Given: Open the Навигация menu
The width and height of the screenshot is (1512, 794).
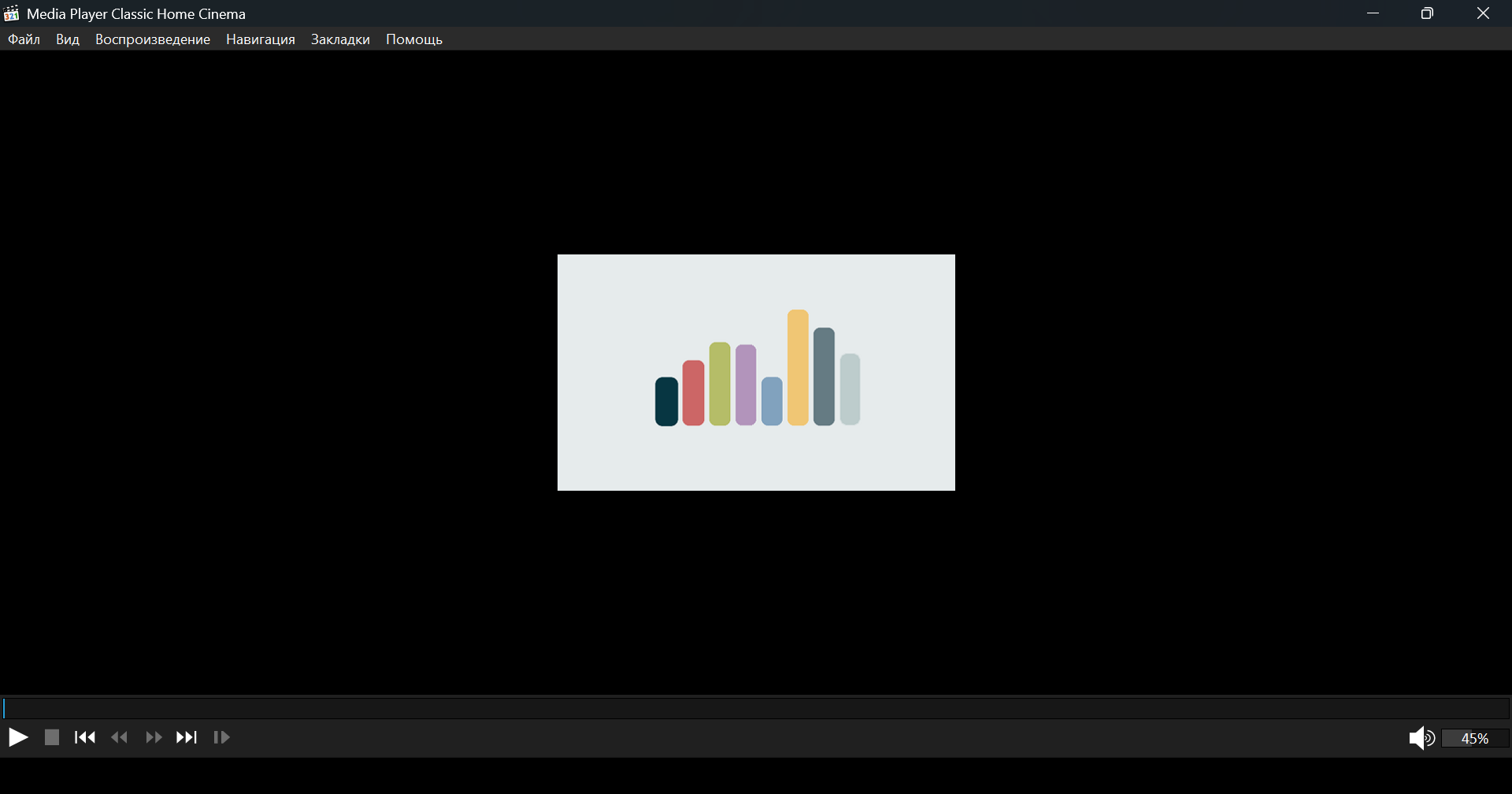Looking at the screenshot, I should (261, 39).
